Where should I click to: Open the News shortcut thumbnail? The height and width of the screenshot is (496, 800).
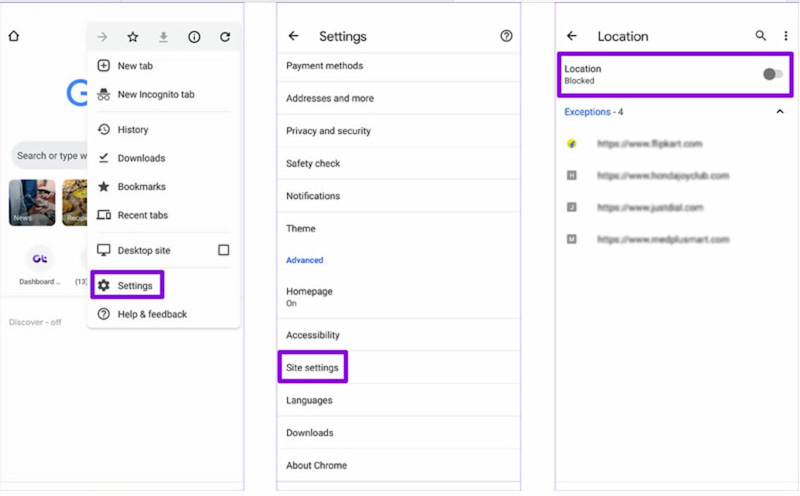click(32, 202)
